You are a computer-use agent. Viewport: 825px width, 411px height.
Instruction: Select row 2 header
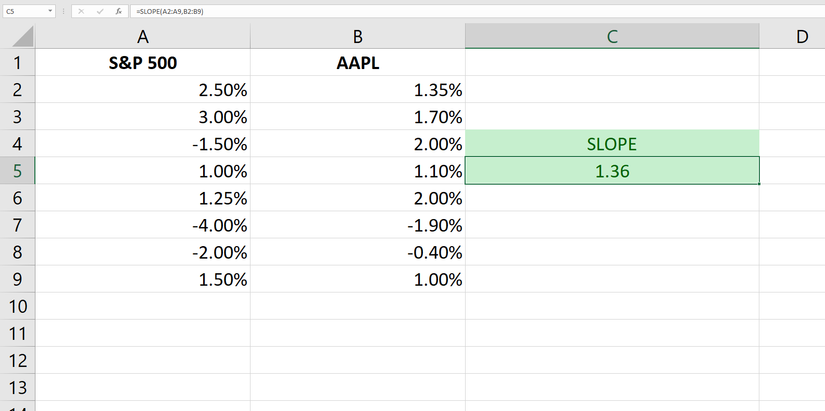[x=18, y=89]
